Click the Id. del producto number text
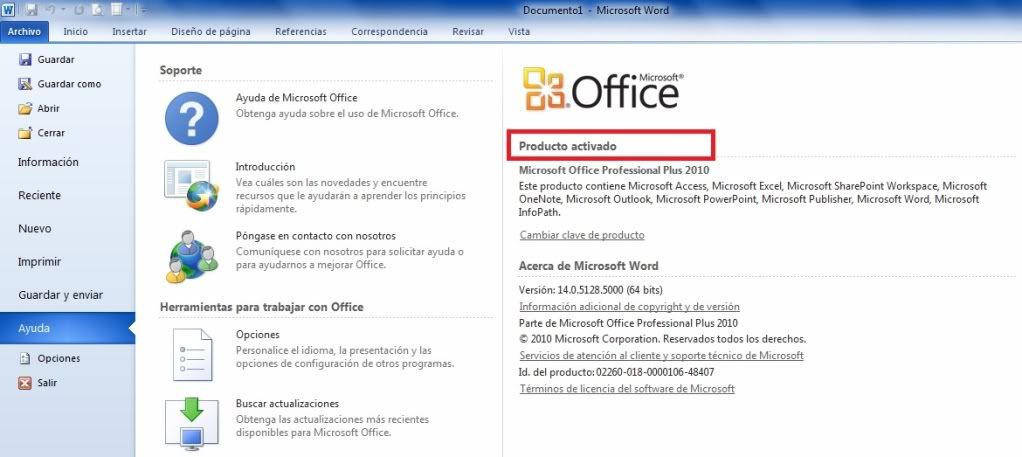Image resolution: width=1022 pixels, height=457 pixels. pos(616,372)
